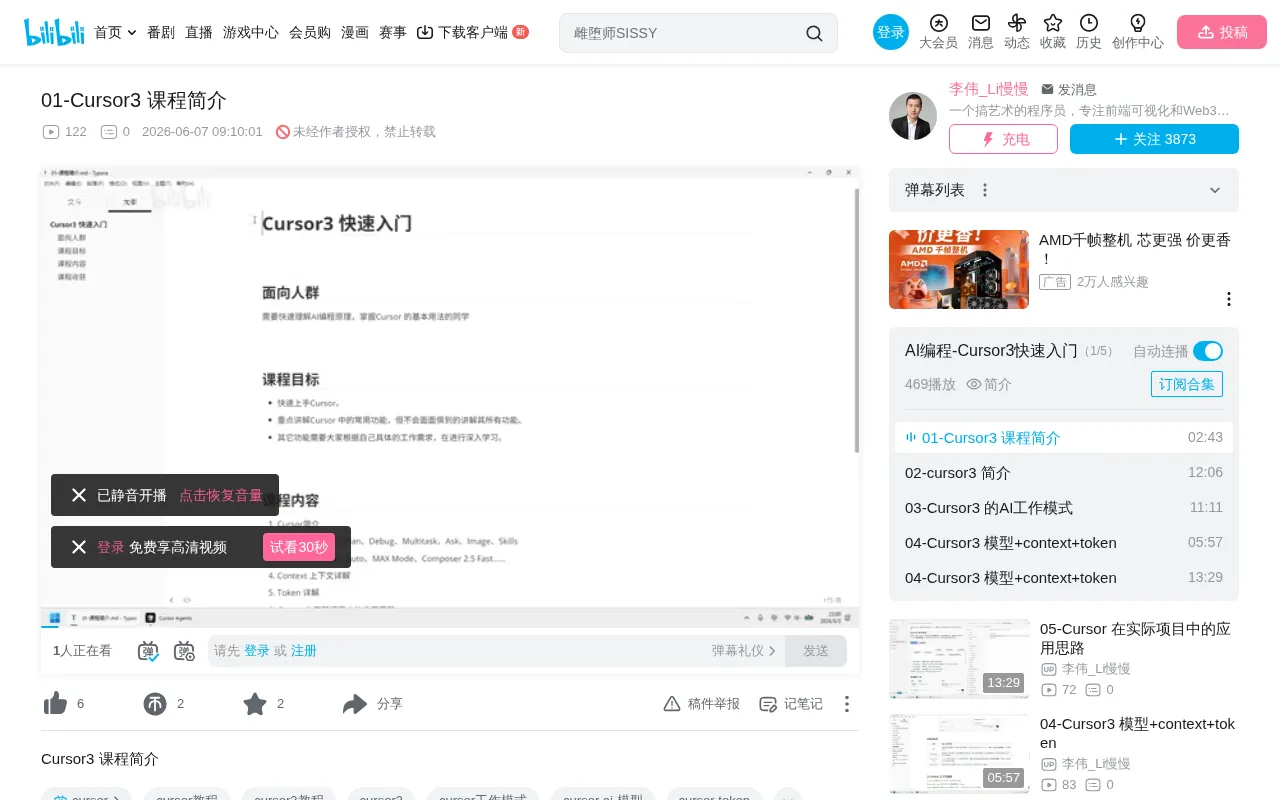Open 05-Cursor 在实际项目中的应用思路 thumbnail
The width and height of the screenshot is (1280, 800).
click(959, 659)
